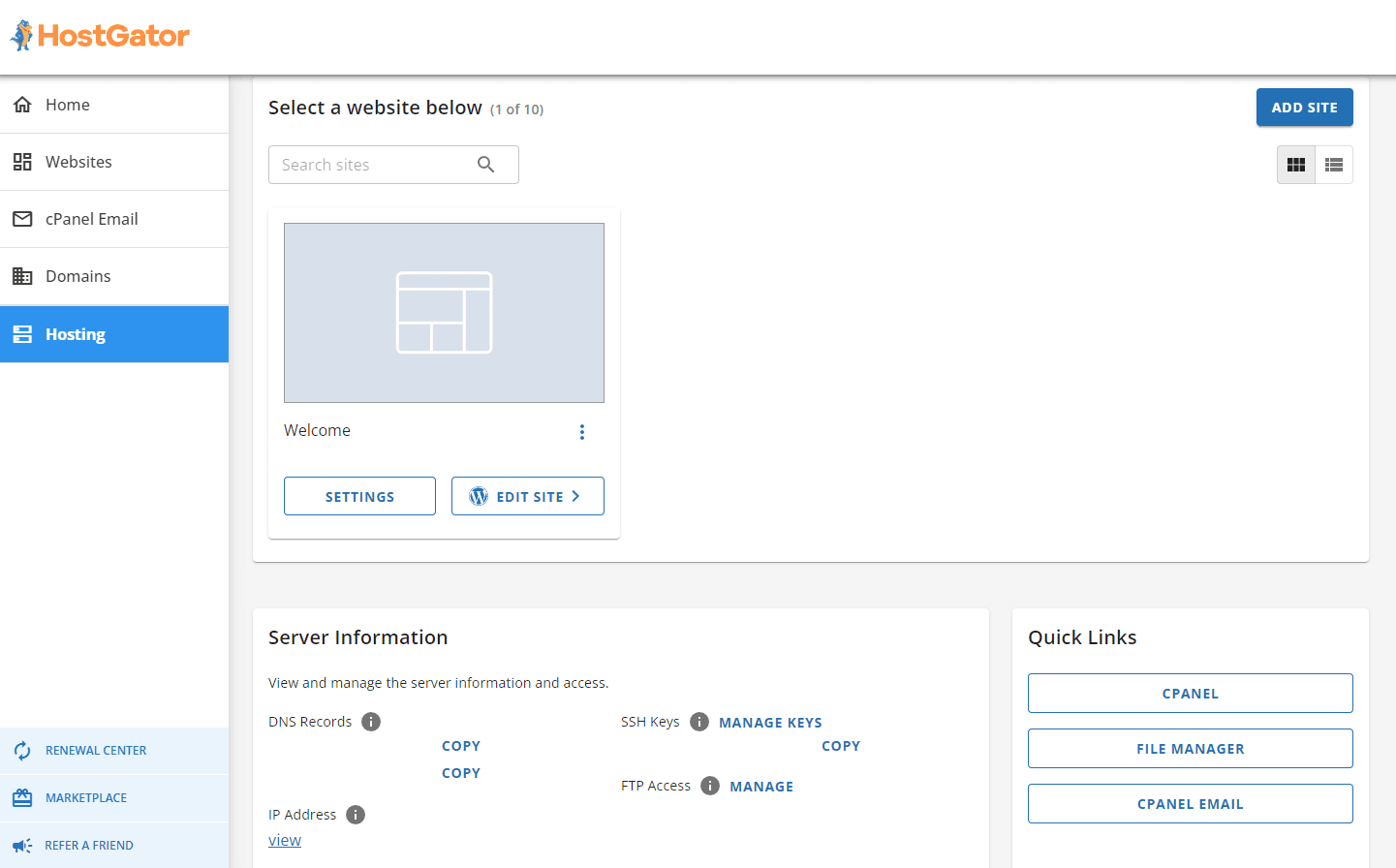
Task: Click the SSH Keys info icon
Action: (699, 722)
